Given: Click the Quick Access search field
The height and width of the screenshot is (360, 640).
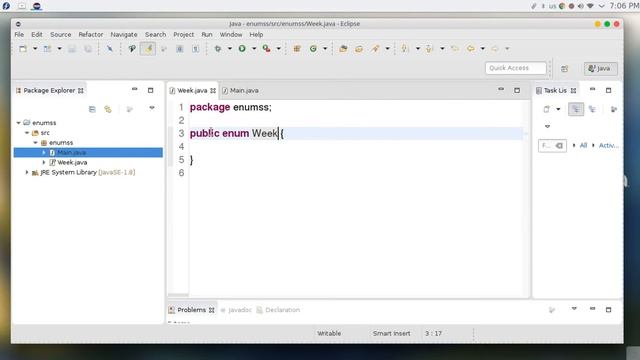Looking at the screenshot, I should coord(516,68).
